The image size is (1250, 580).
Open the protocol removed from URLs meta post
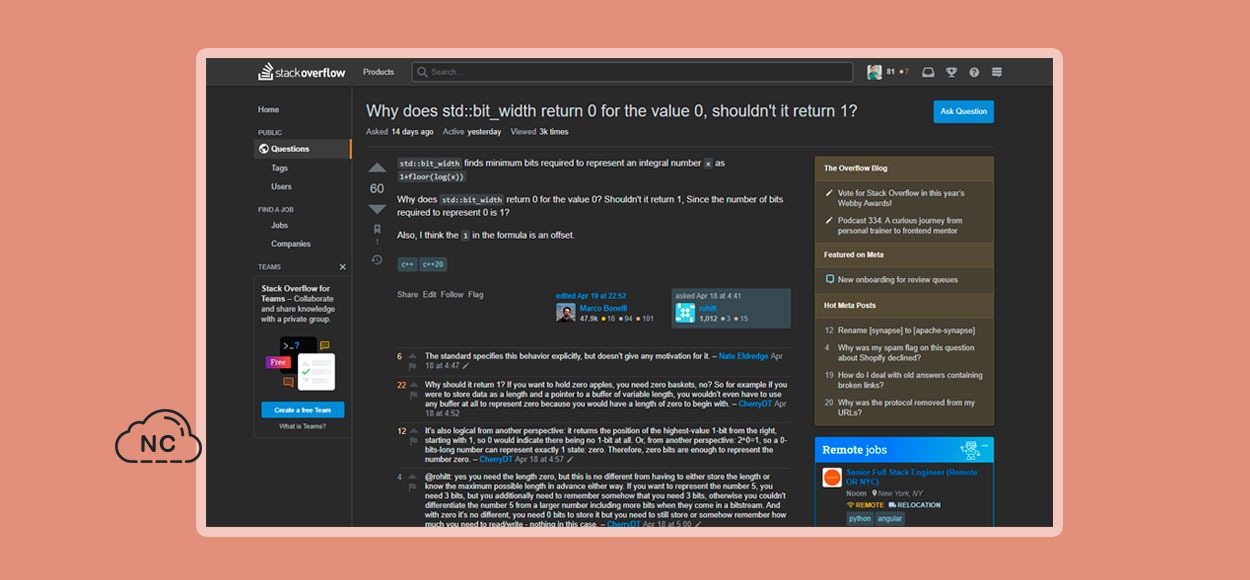click(x=906, y=407)
